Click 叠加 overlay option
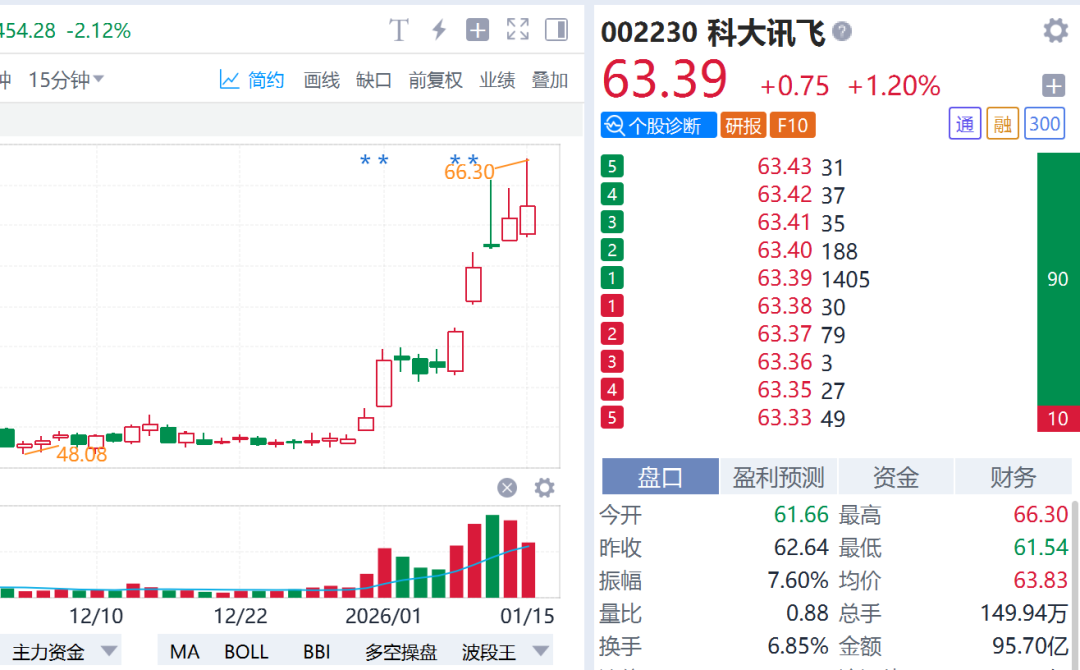Image resolution: width=1080 pixels, height=670 pixels. [550, 80]
